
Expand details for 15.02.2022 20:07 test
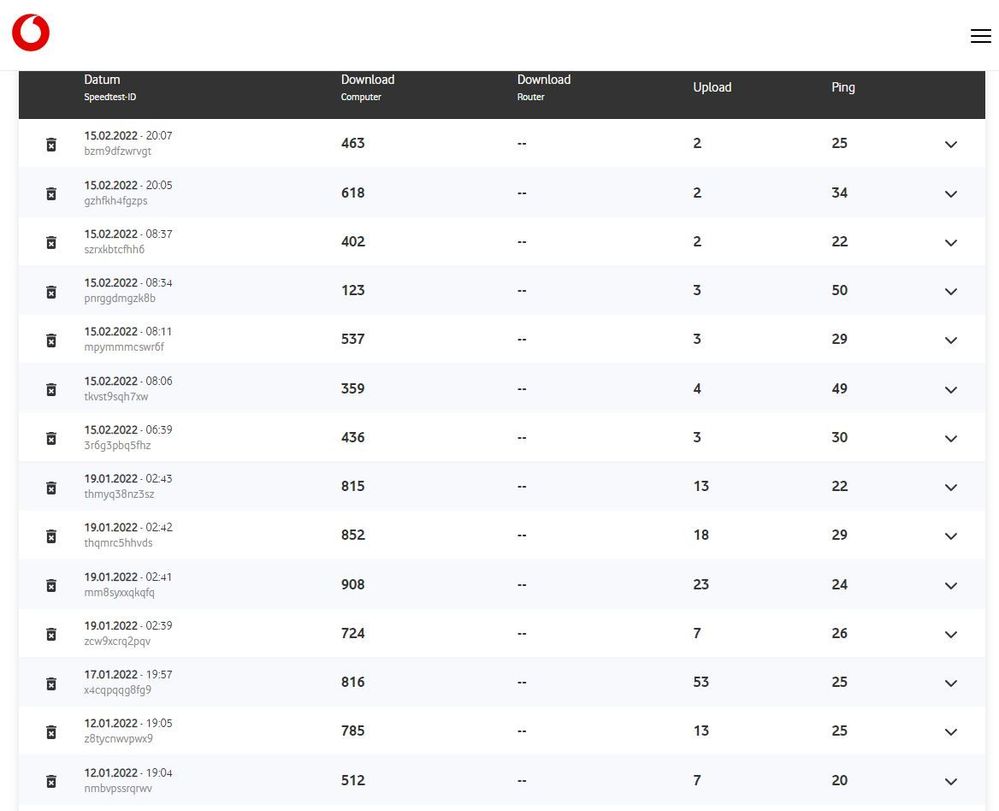pyautogui.click(x=951, y=145)
